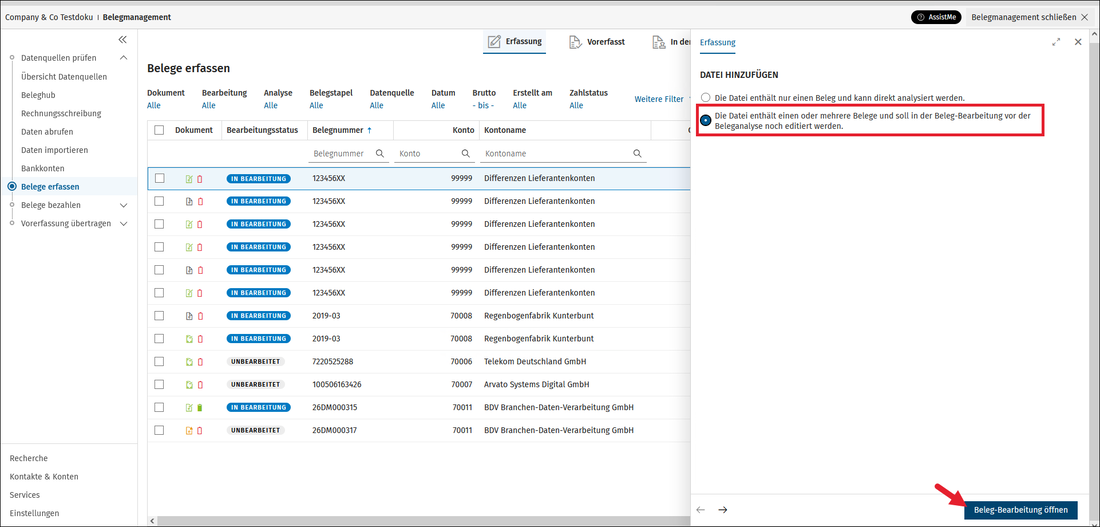Click Weitere Filter link

(659, 99)
